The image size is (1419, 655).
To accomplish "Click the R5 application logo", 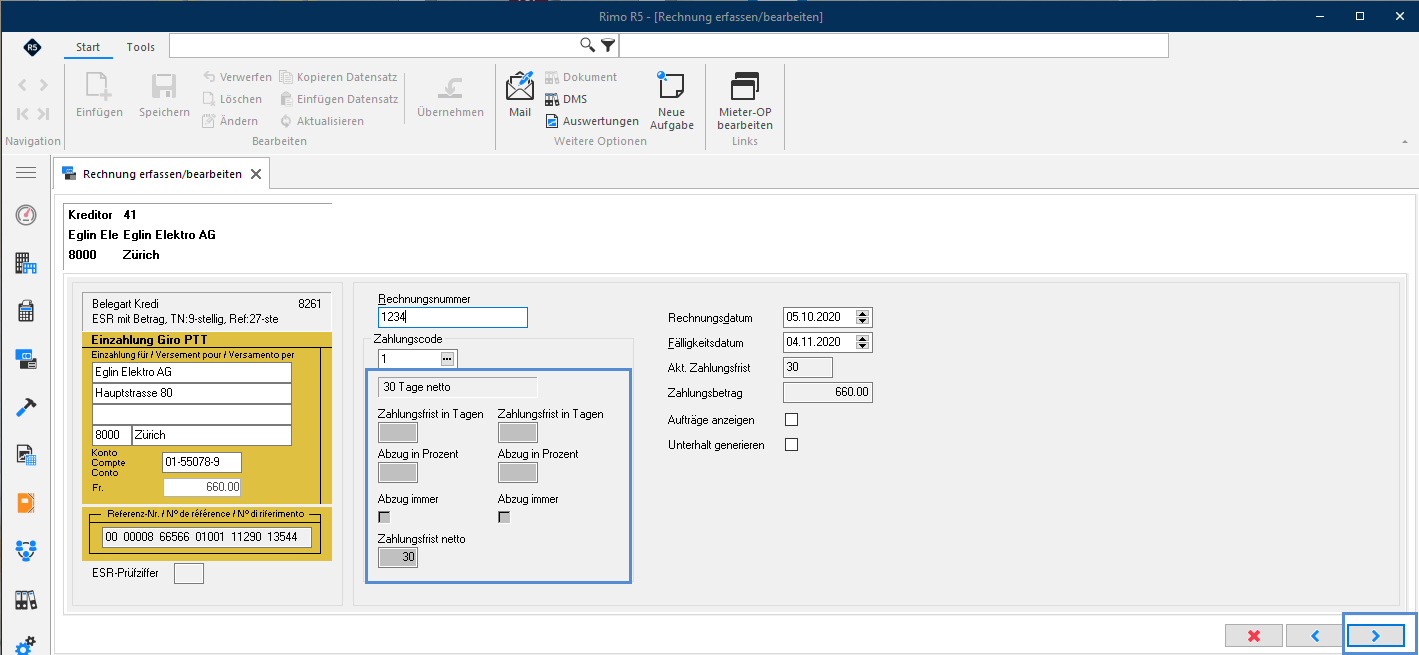I will coord(33,47).
